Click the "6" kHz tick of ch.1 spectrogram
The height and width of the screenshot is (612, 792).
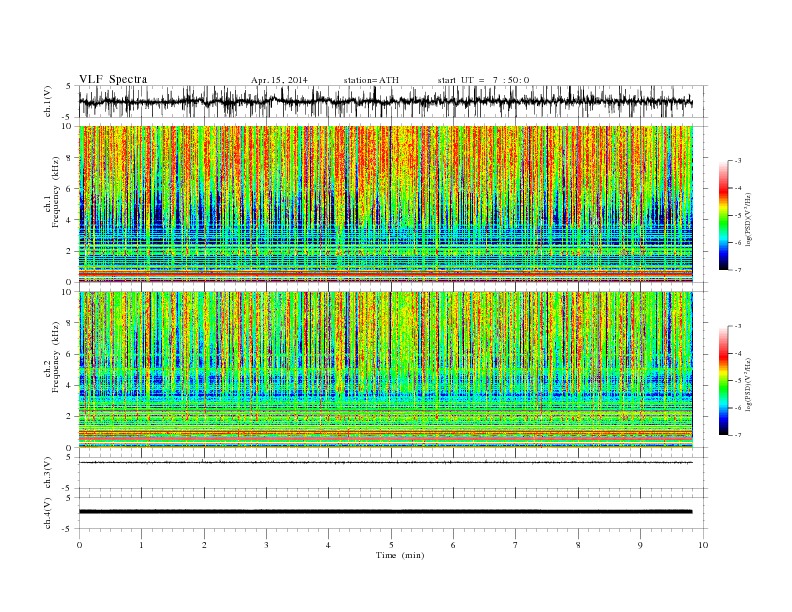pos(70,189)
